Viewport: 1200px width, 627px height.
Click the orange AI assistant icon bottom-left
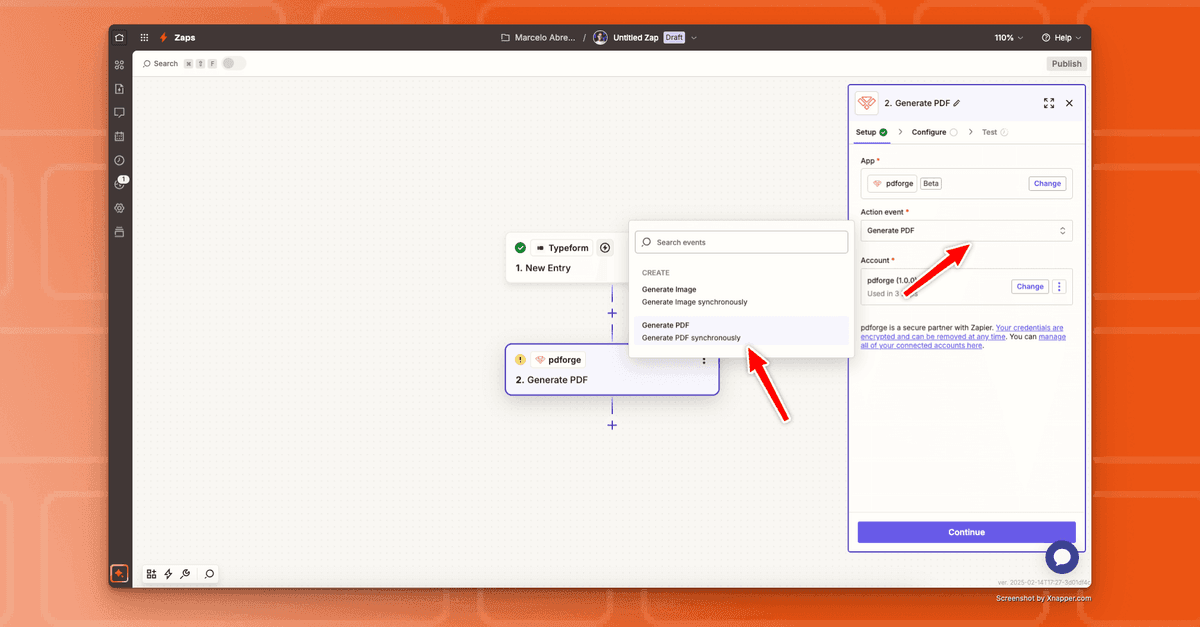[x=119, y=574]
